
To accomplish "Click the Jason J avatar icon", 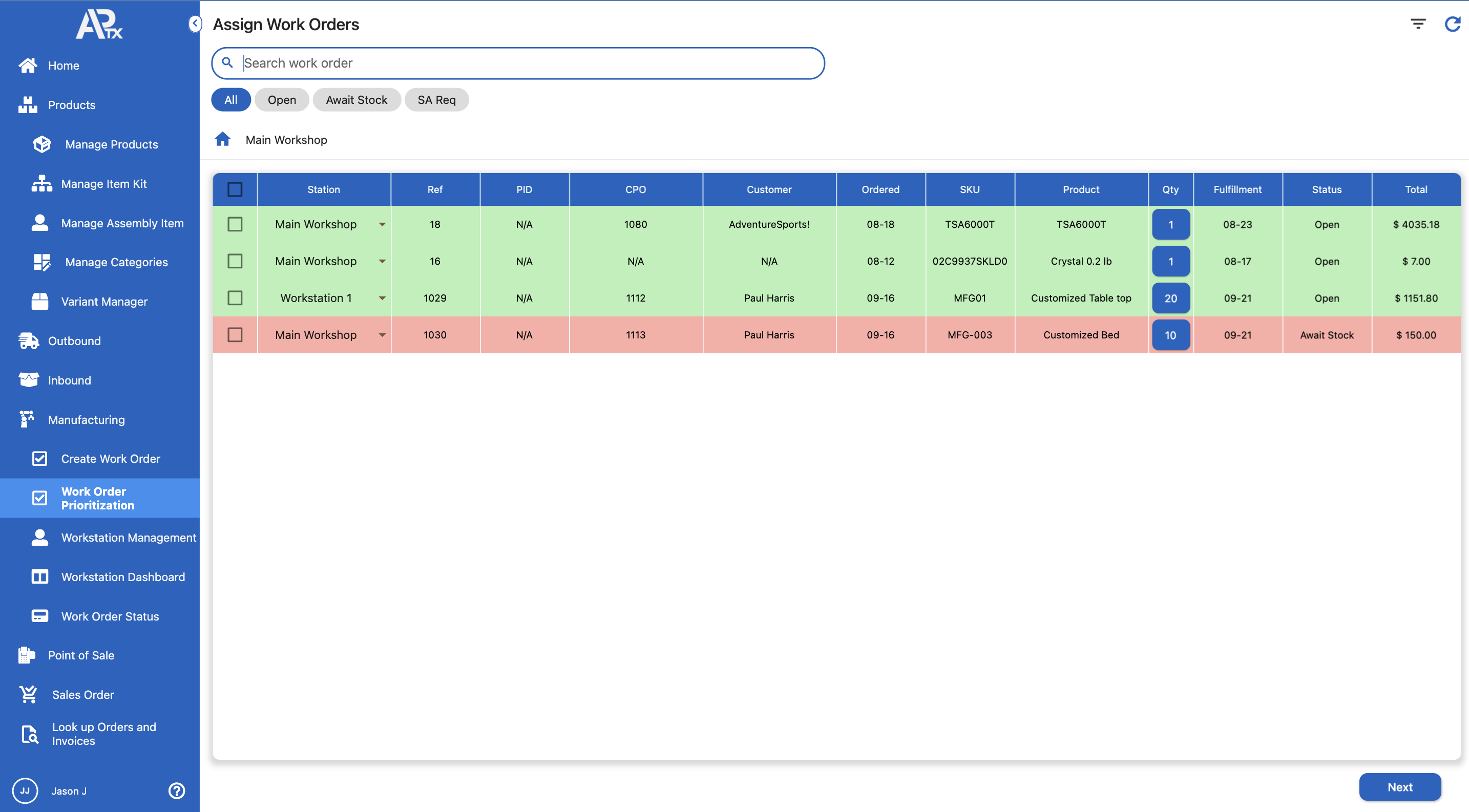I will click(x=25, y=790).
